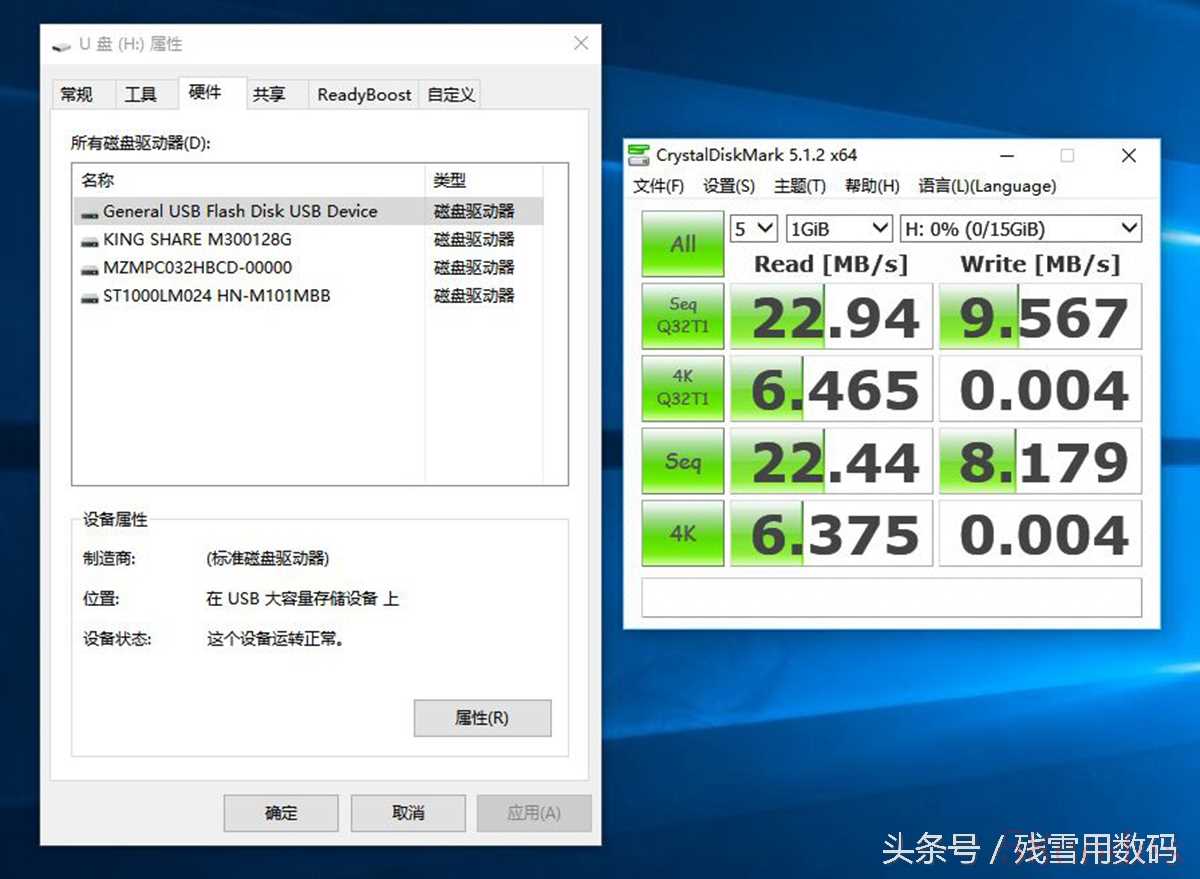The width and height of the screenshot is (1200, 879).
Task: Click disk icon beside General USB Flash Disk
Action: pyautogui.click(x=89, y=212)
